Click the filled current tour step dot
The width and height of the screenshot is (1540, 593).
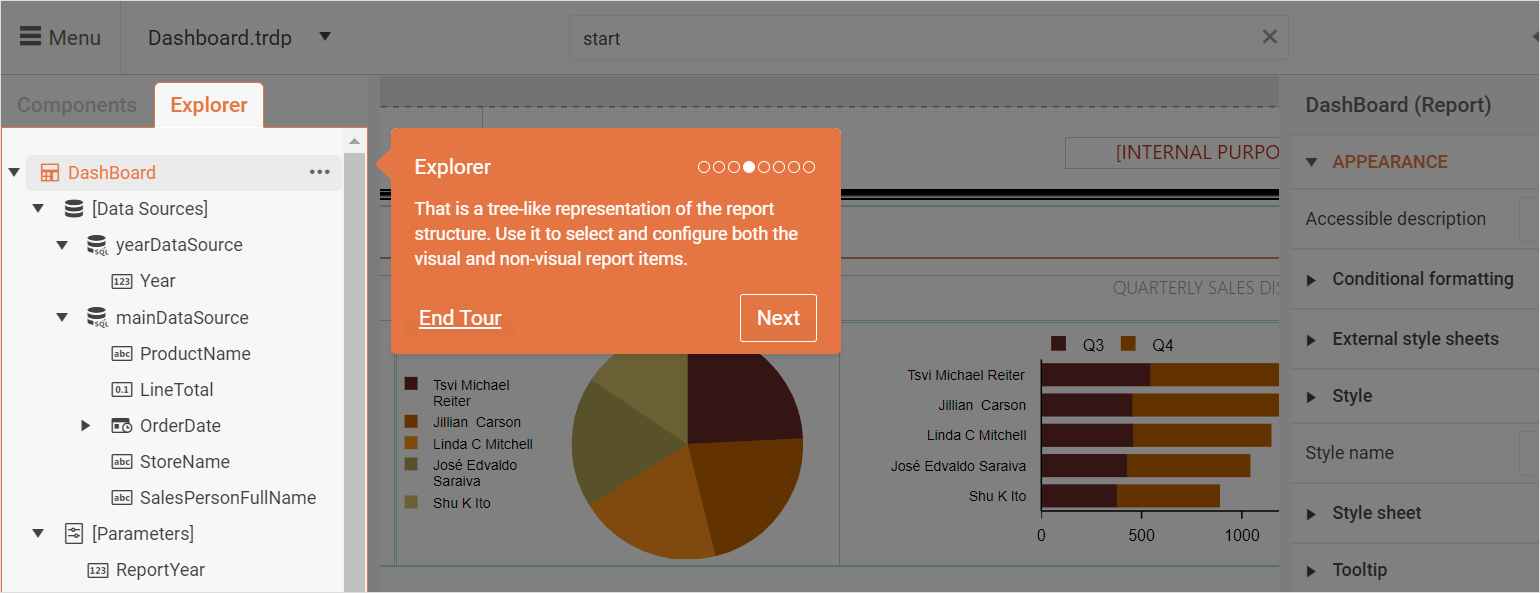pos(749,167)
